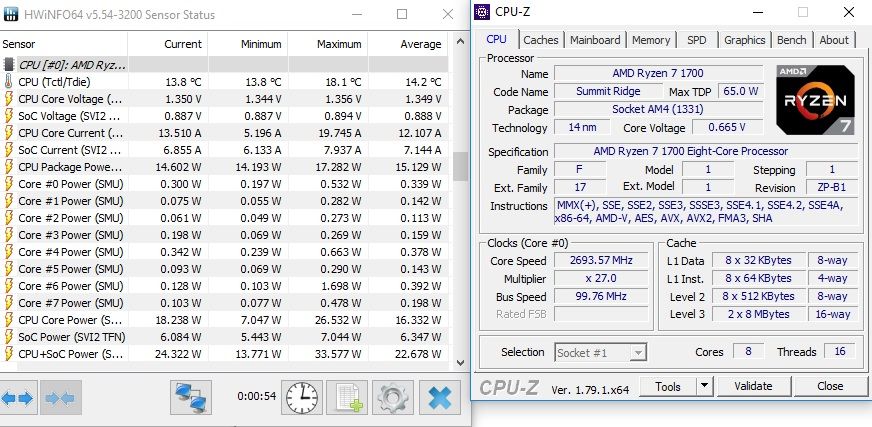Click the 99.76 MHz Bus Speed value
This screenshot has height=427, width=872.
601,296
